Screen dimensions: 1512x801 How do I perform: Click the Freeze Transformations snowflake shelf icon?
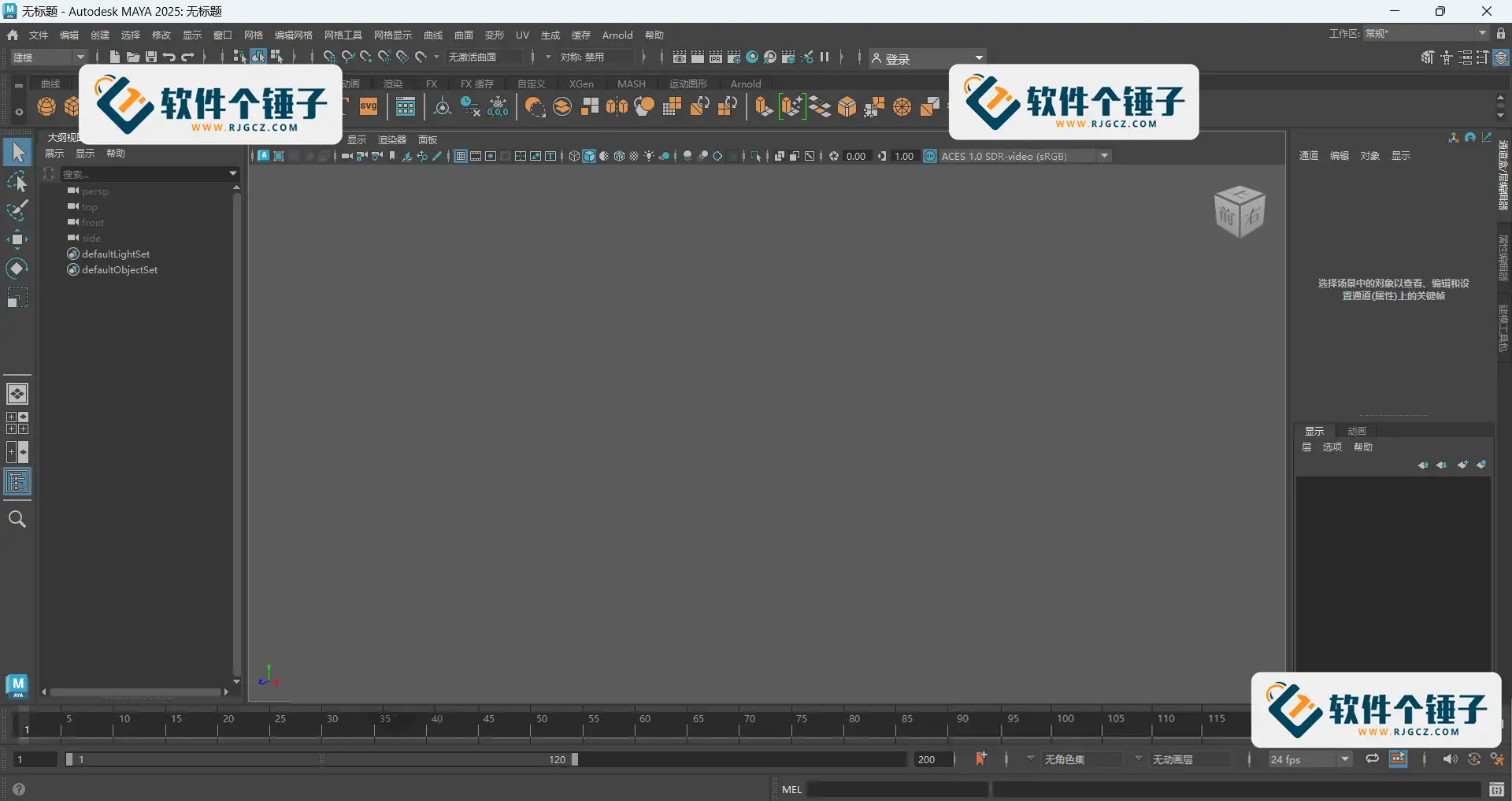[498, 106]
